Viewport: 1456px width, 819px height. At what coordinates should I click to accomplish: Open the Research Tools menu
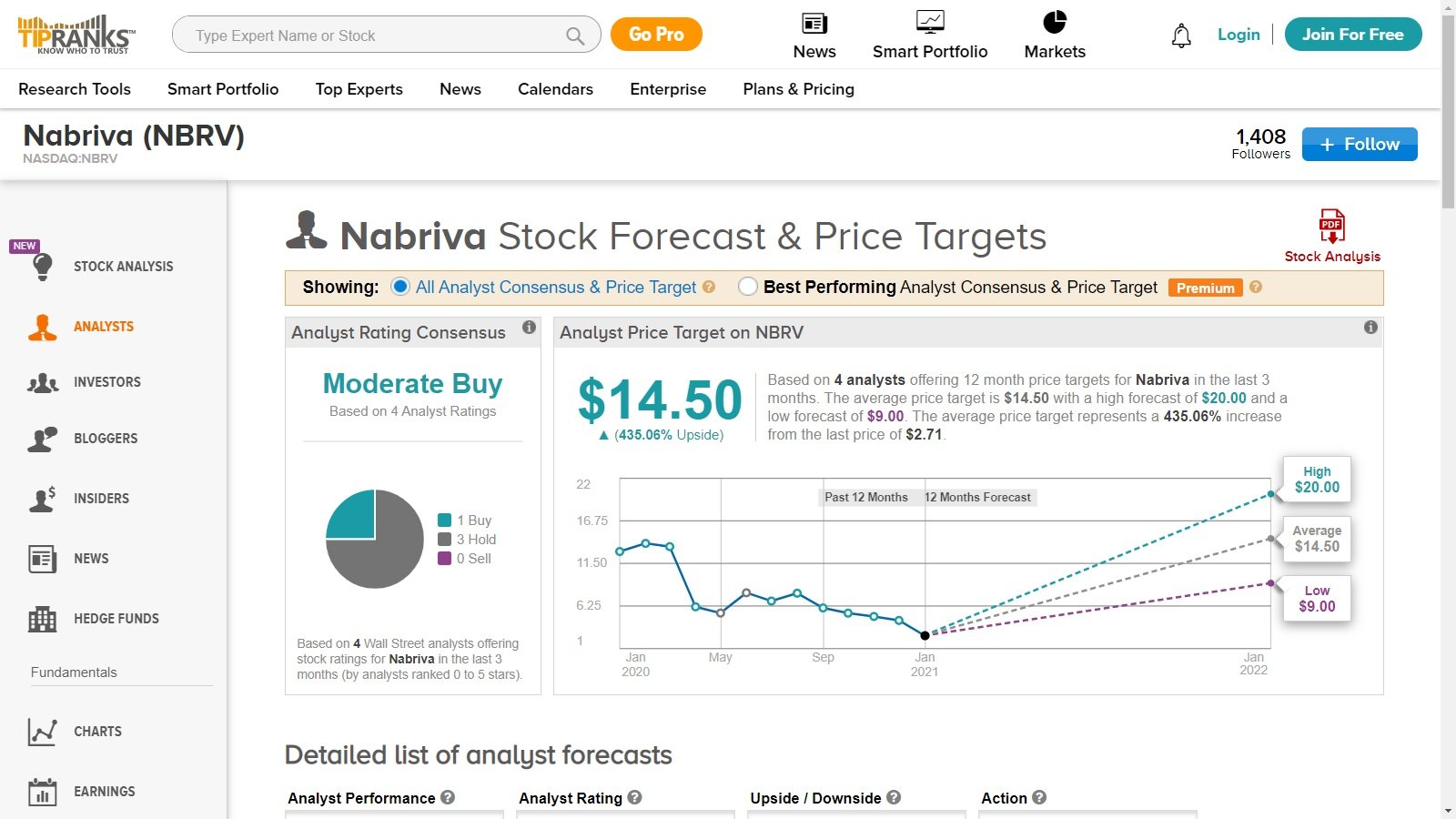pos(75,89)
